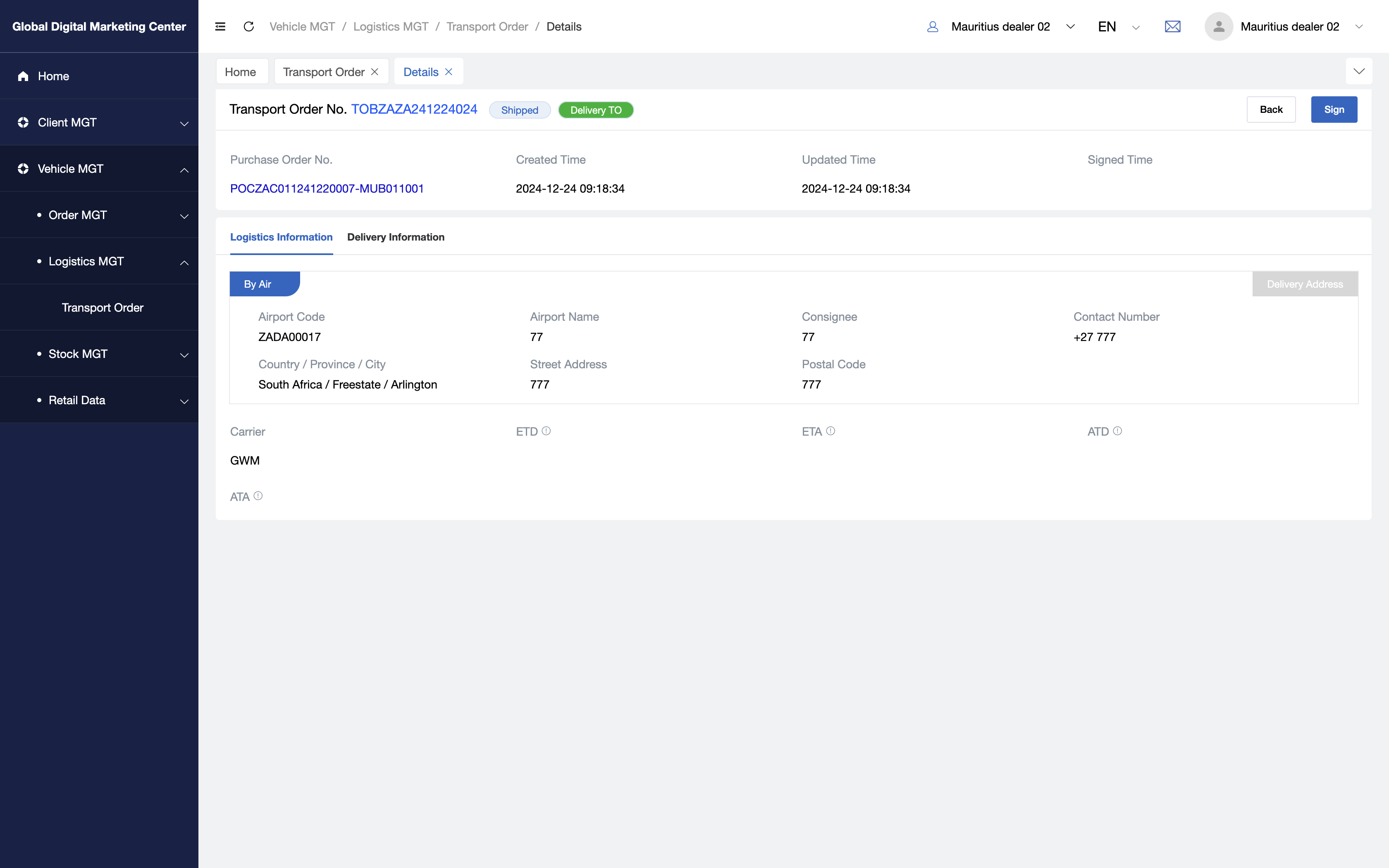Click the By Air transport label
This screenshot has width=1389, height=868.
(265, 284)
